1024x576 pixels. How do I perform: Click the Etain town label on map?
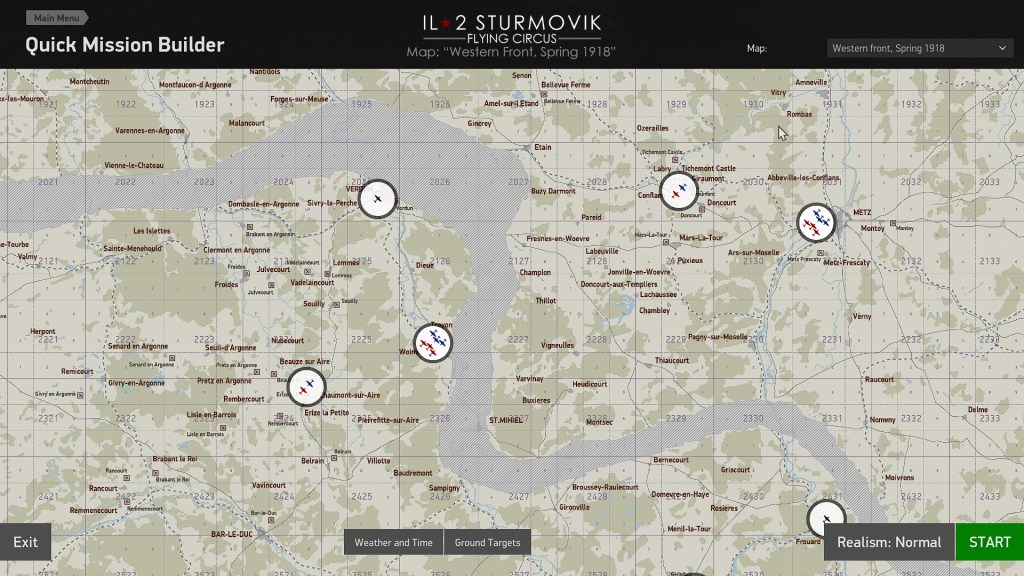[x=542, y=147]
